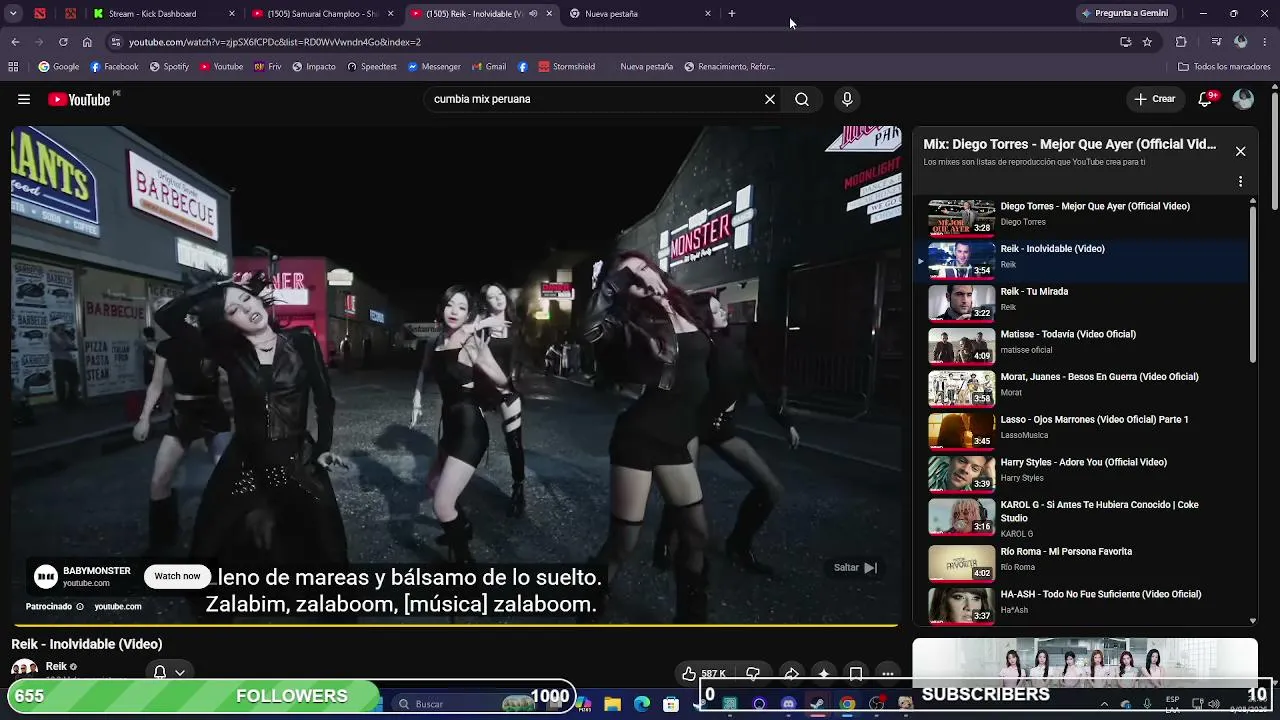
Task: Open a new browser tab
Action: coord(732,14)
